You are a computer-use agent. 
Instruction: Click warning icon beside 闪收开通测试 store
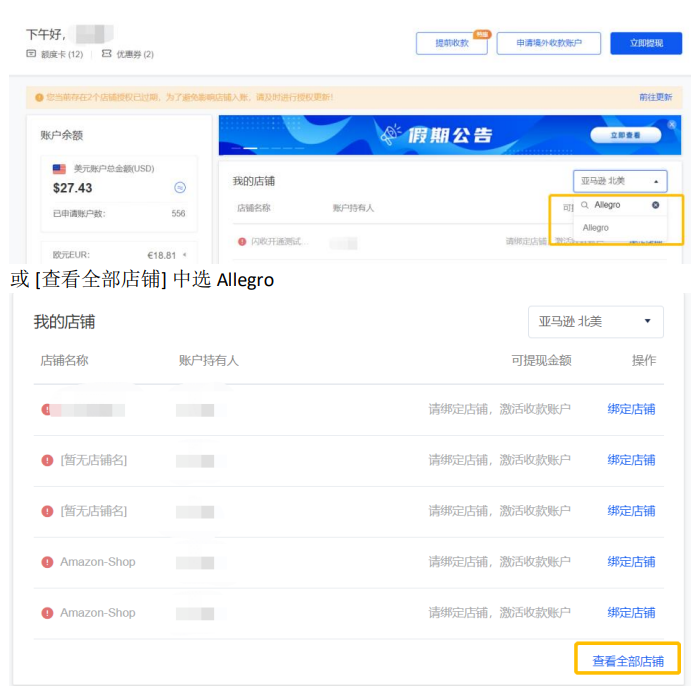pos(242,241)
